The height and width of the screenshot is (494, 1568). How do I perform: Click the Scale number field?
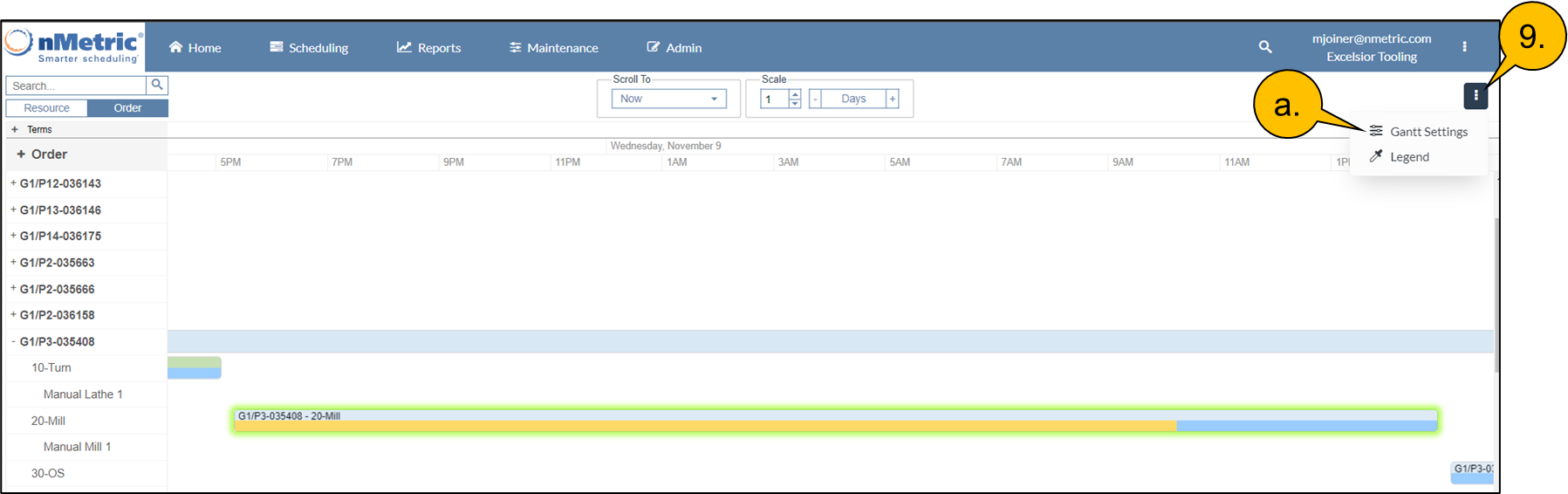[x=774, y=99]
